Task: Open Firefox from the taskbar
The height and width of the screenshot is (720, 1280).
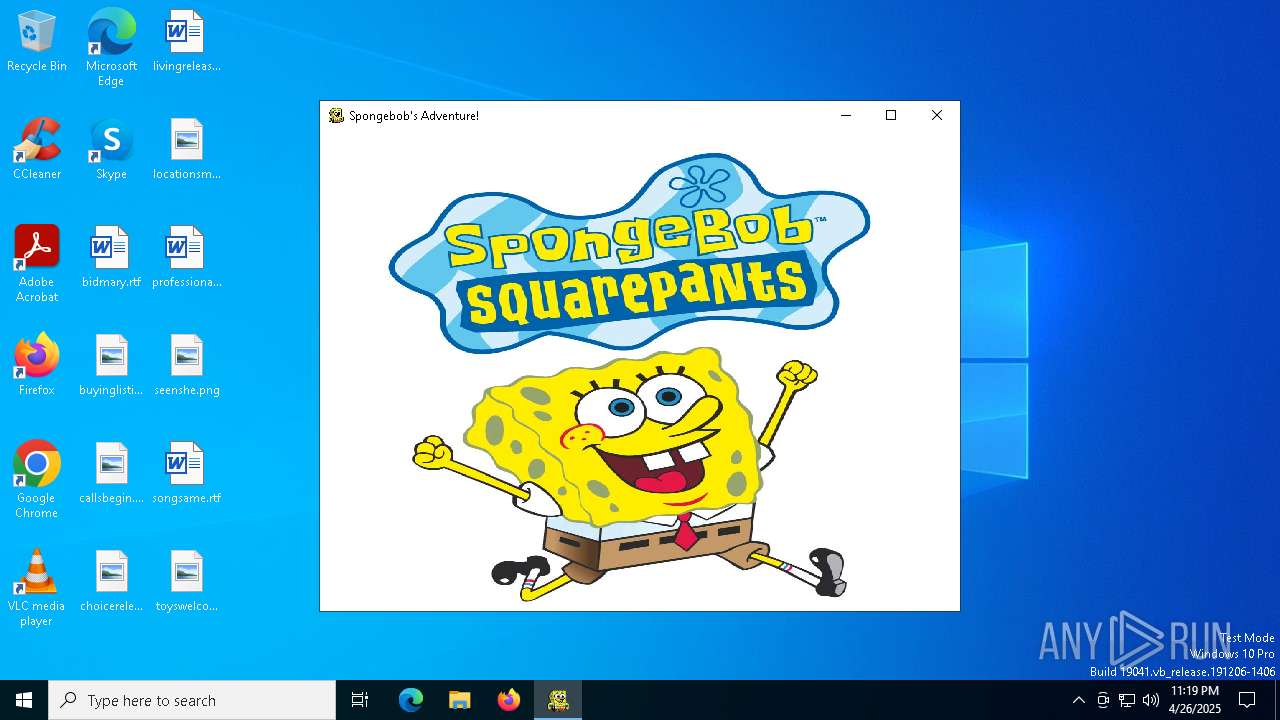Action: coord(508,700)
